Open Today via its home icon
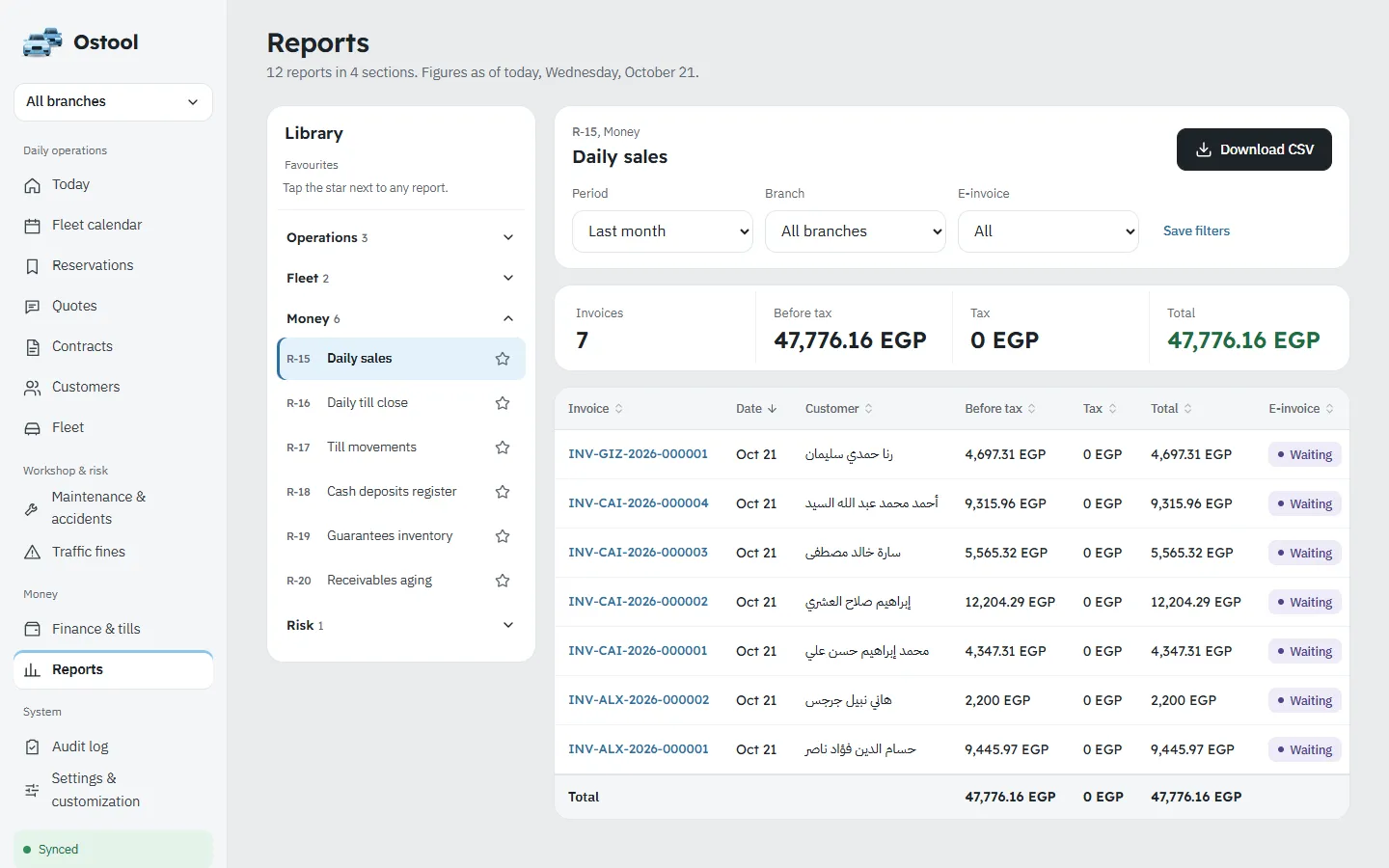Viewport: 1389px width, 868px height. tap(33, 185)
